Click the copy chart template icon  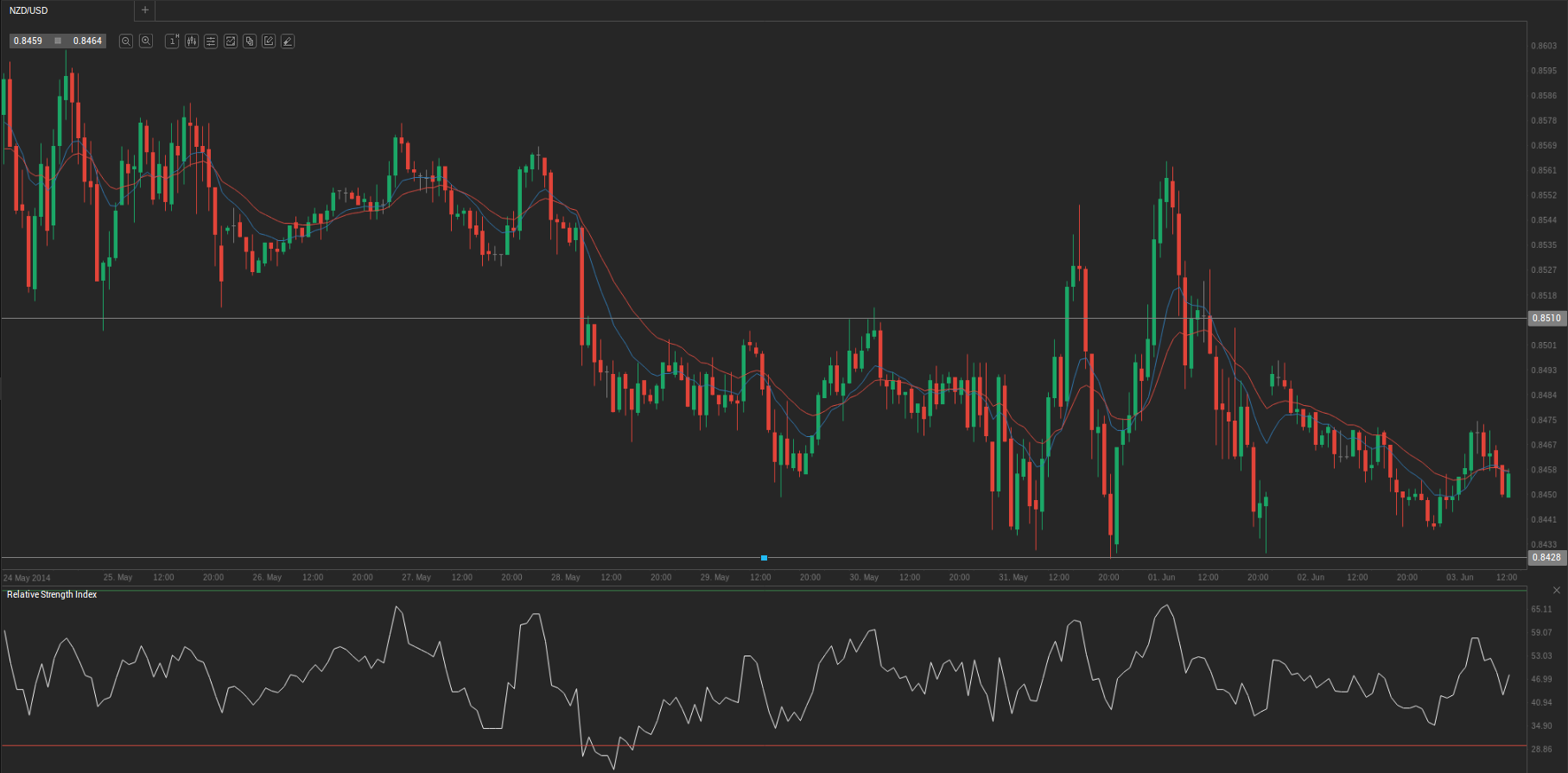point(250,41)
